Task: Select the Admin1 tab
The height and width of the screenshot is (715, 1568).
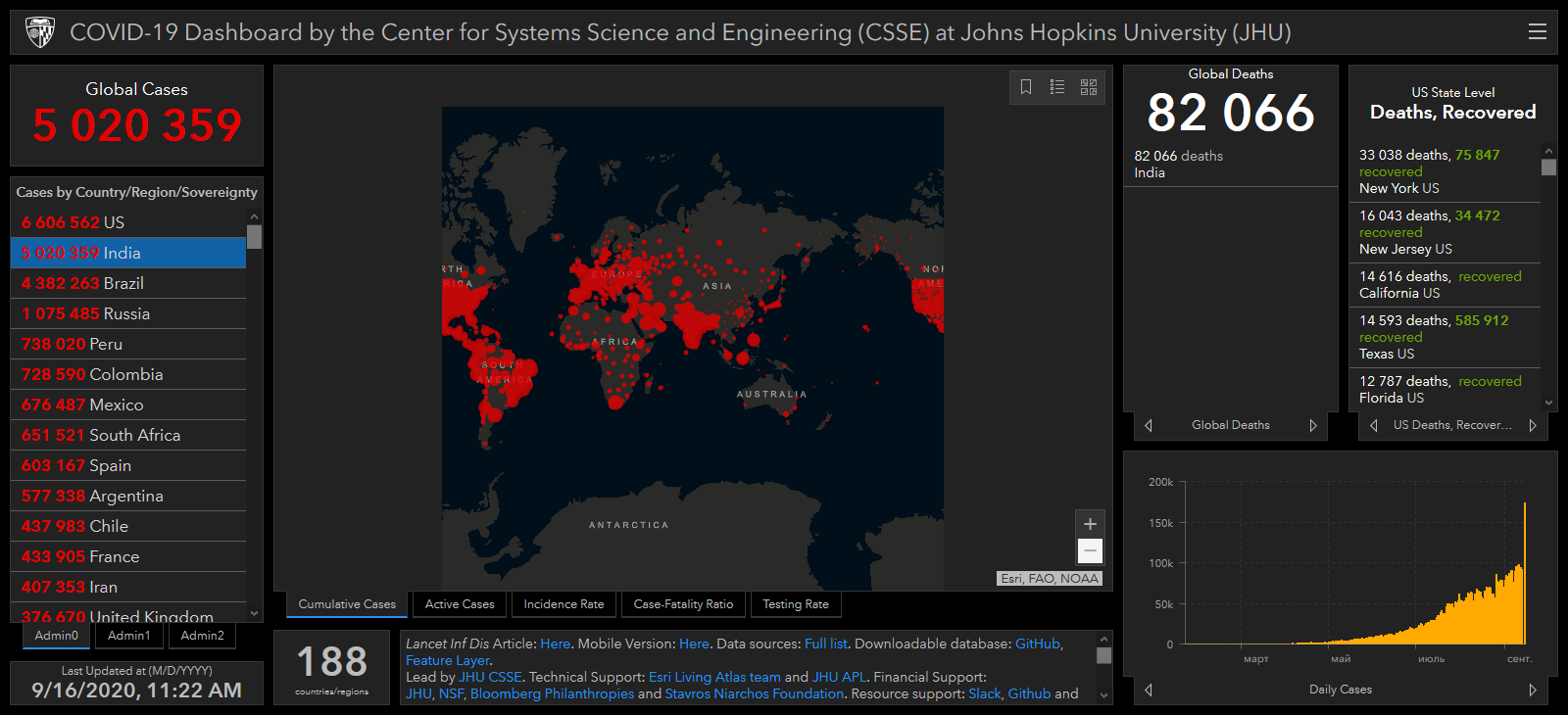Action: [x=129, y=636]
